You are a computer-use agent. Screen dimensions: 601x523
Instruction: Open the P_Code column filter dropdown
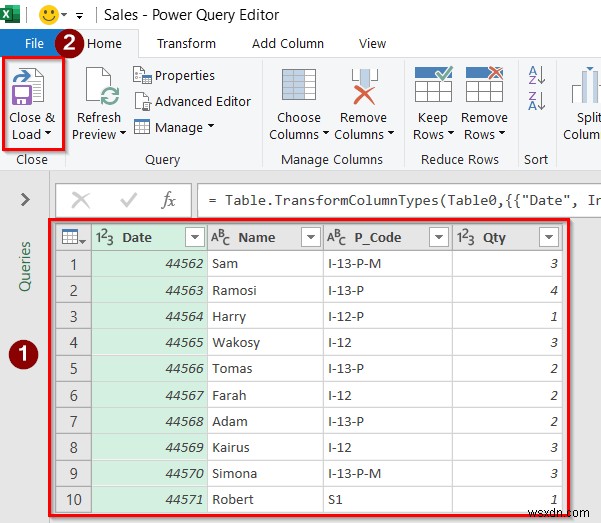point(438,237)
